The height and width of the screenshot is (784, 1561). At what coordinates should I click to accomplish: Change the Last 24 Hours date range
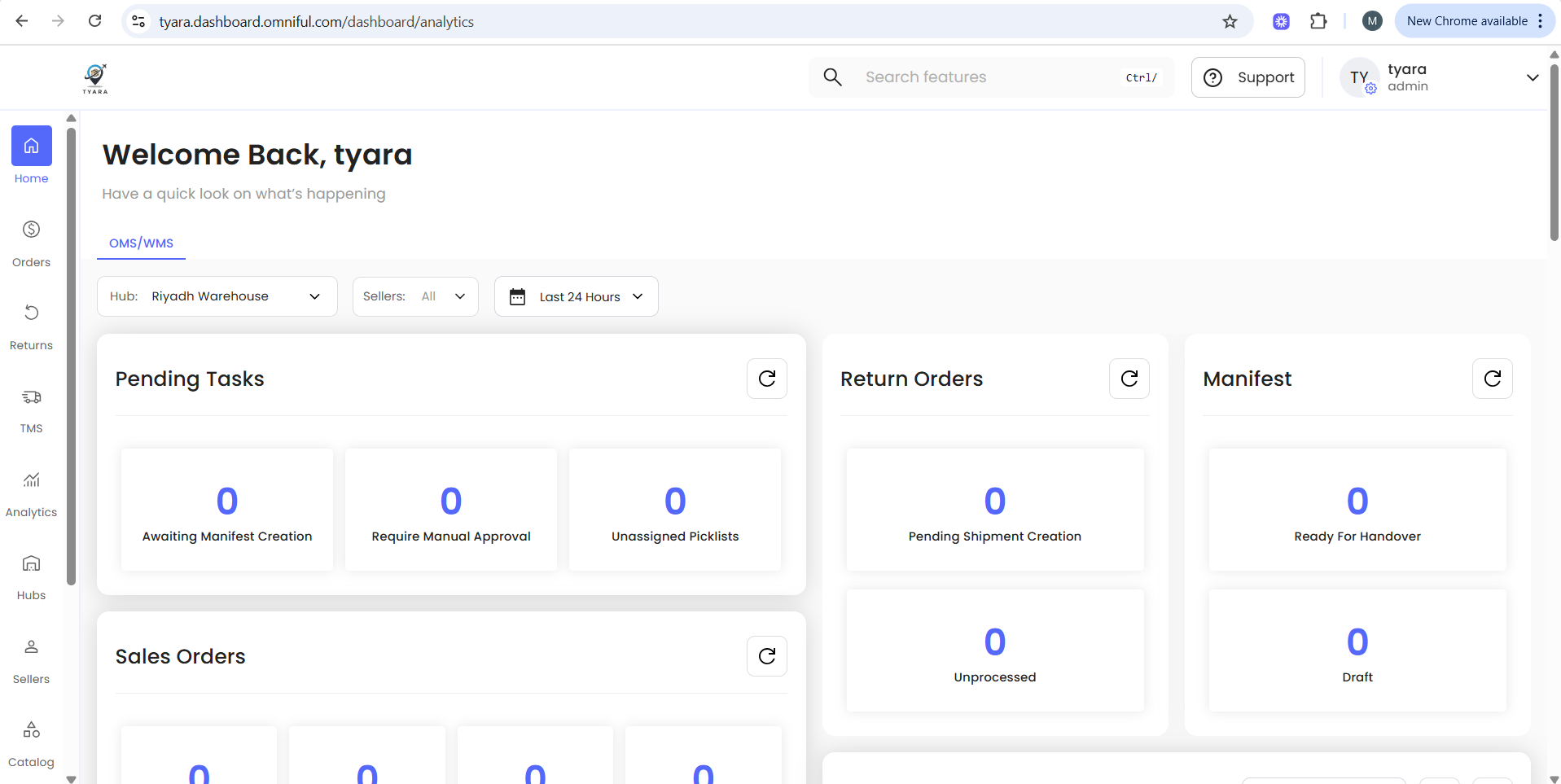pyautogui.click(x=576, y=296)
